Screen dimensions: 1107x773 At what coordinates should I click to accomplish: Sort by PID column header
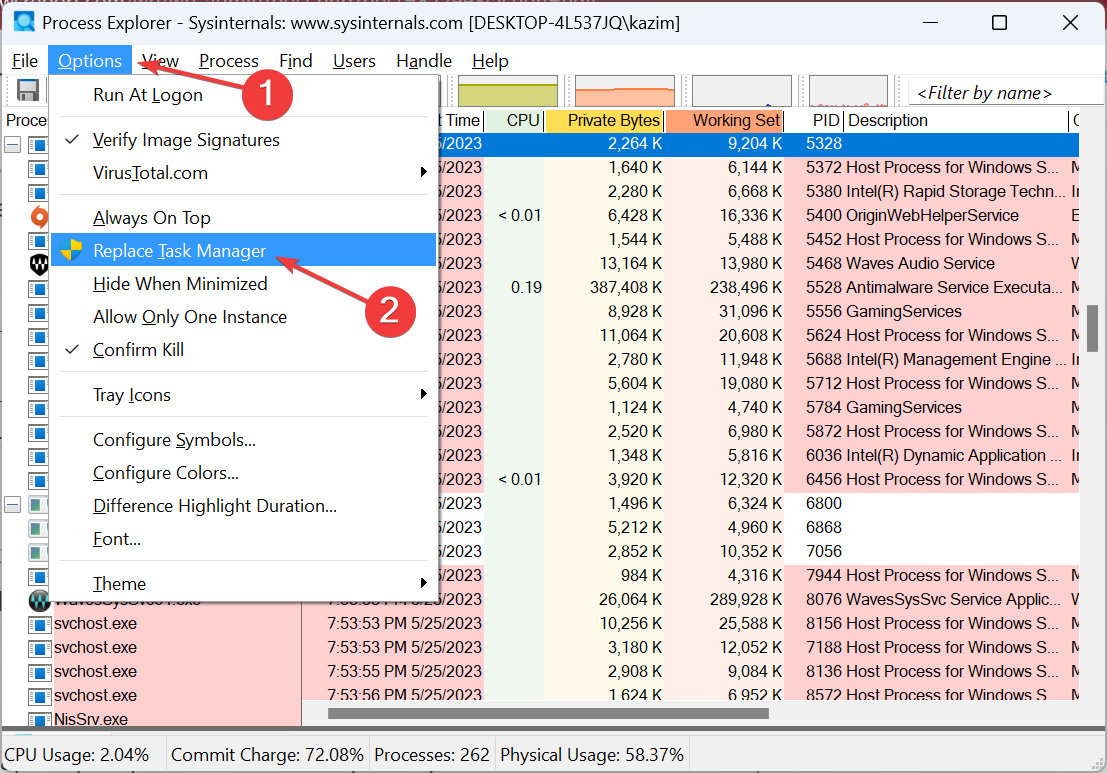point(815,121)
